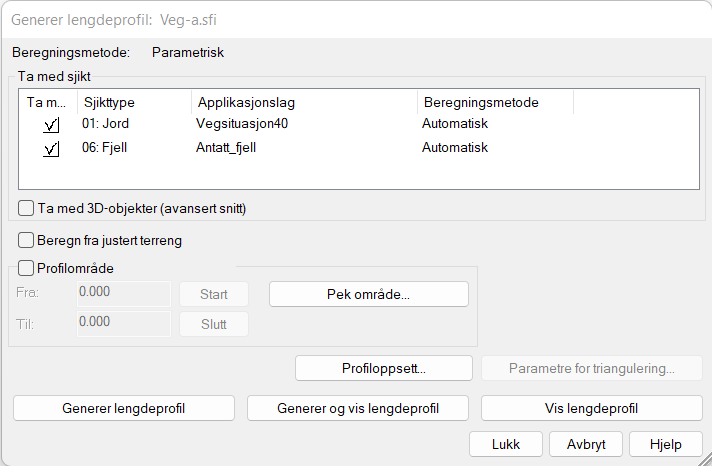The height and width of the screenshot is (466, 712).
Task: Open Profiloppsett... settings
Action: tap(384, 368)
